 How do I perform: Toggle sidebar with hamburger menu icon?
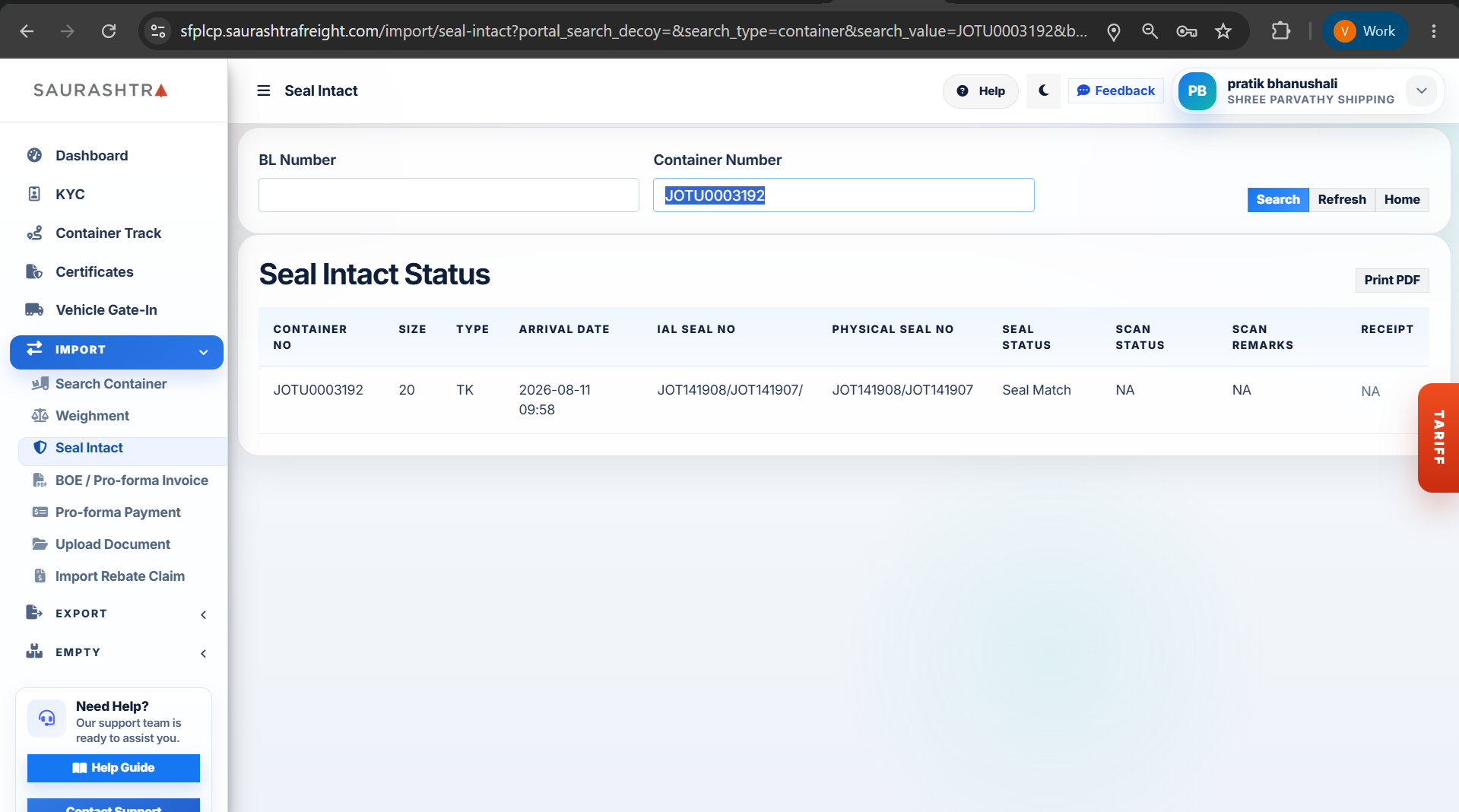(264, 90)
